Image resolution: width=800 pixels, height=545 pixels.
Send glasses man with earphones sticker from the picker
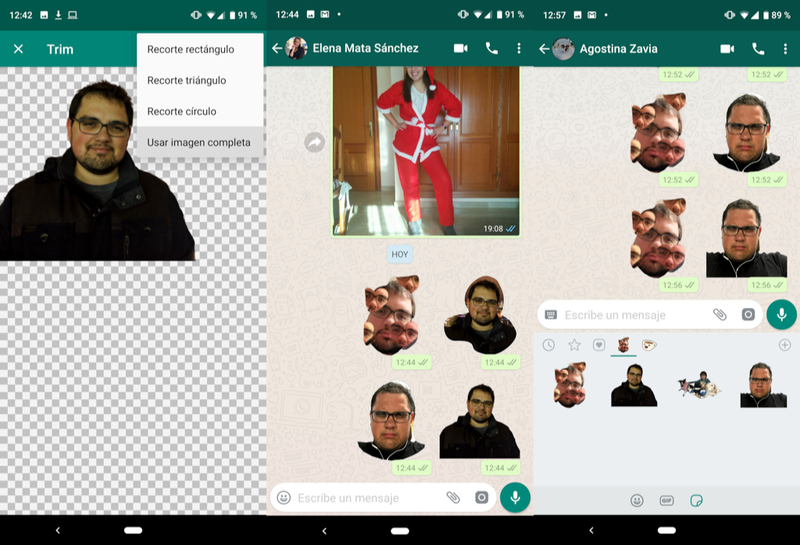[x=763, y=385]
